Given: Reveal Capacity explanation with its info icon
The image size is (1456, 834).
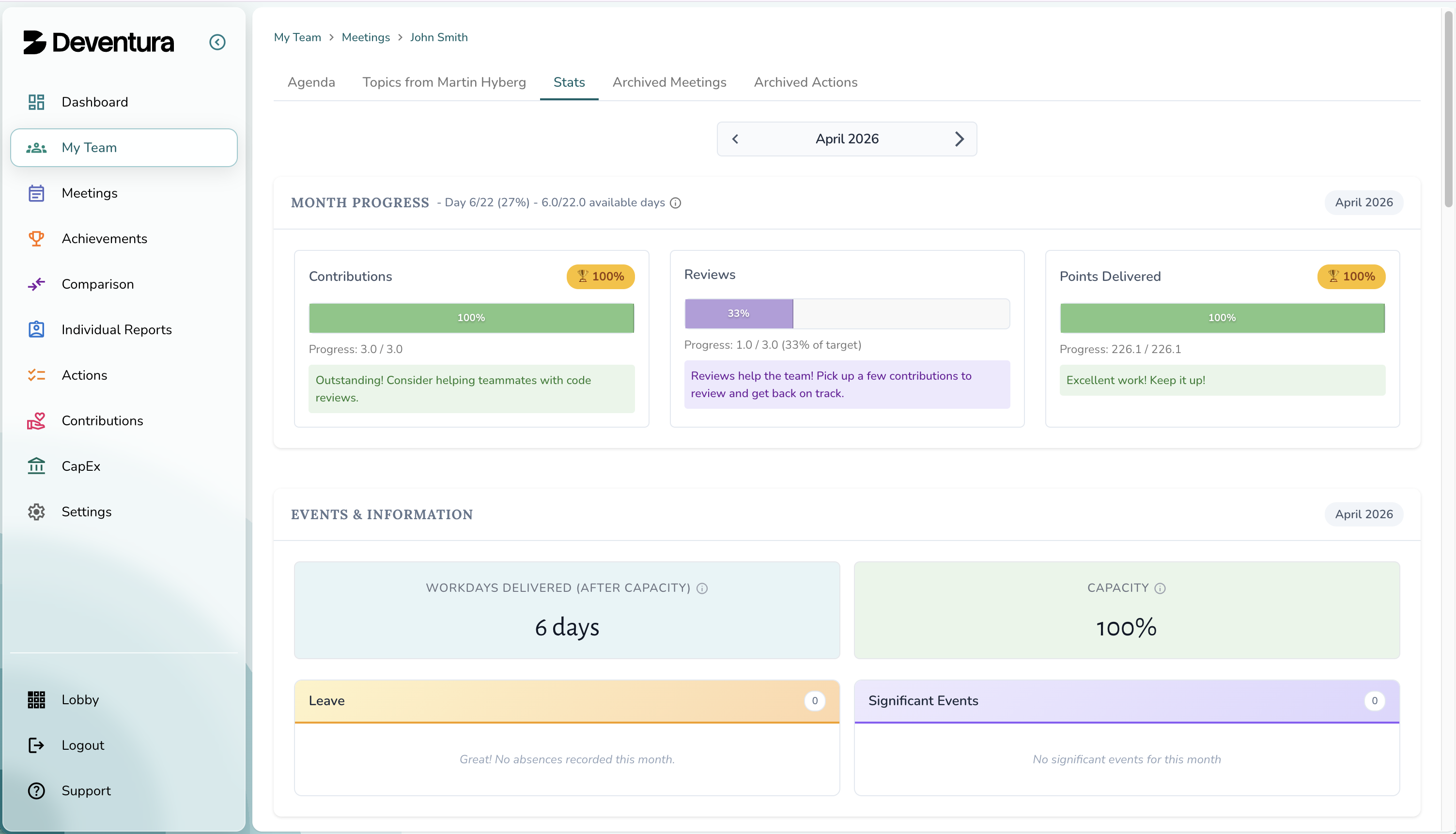Looking at the screenshot, I should point(1161,587).
